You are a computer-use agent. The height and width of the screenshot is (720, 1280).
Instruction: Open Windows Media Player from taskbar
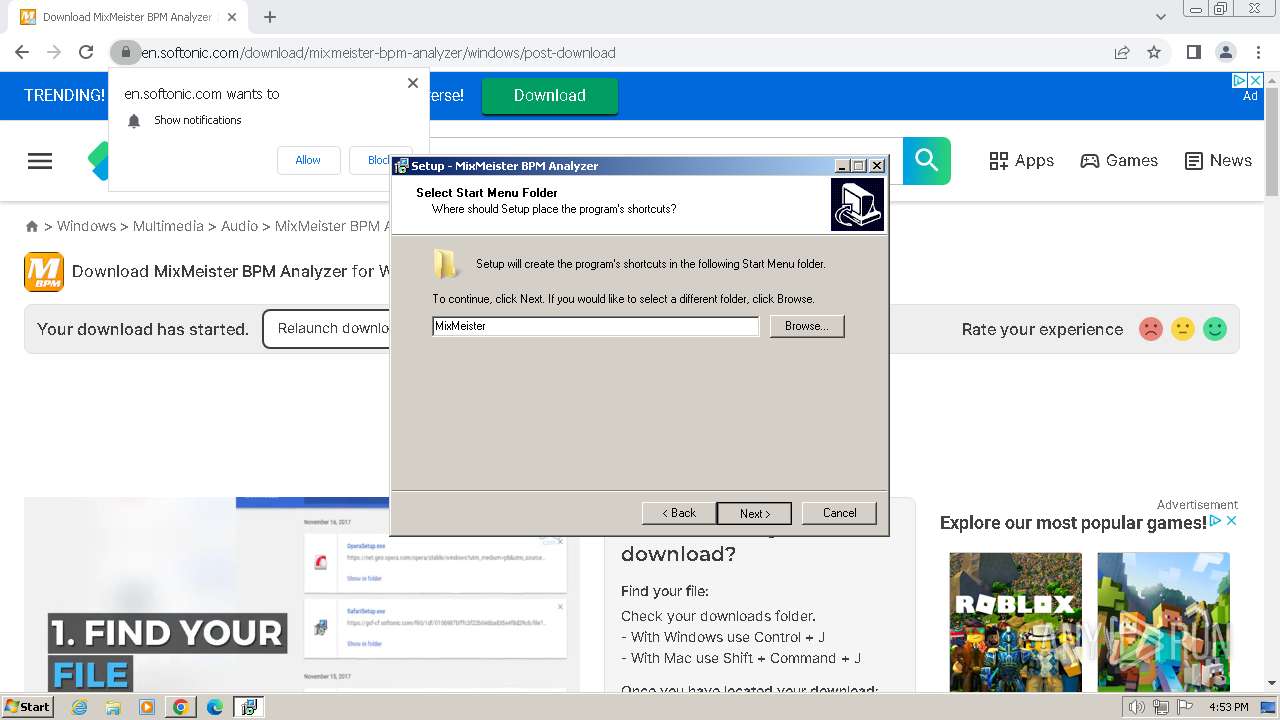coord(147,707)
